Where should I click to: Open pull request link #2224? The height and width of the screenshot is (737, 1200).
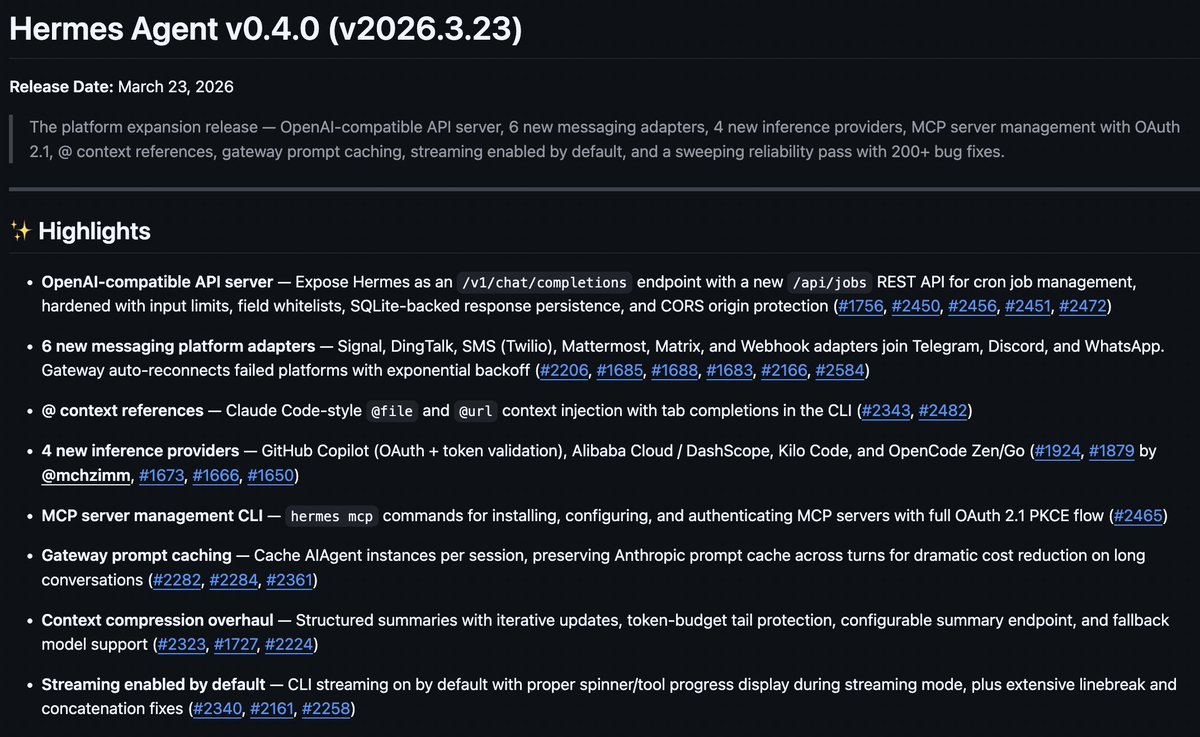[x=290, y=645]
